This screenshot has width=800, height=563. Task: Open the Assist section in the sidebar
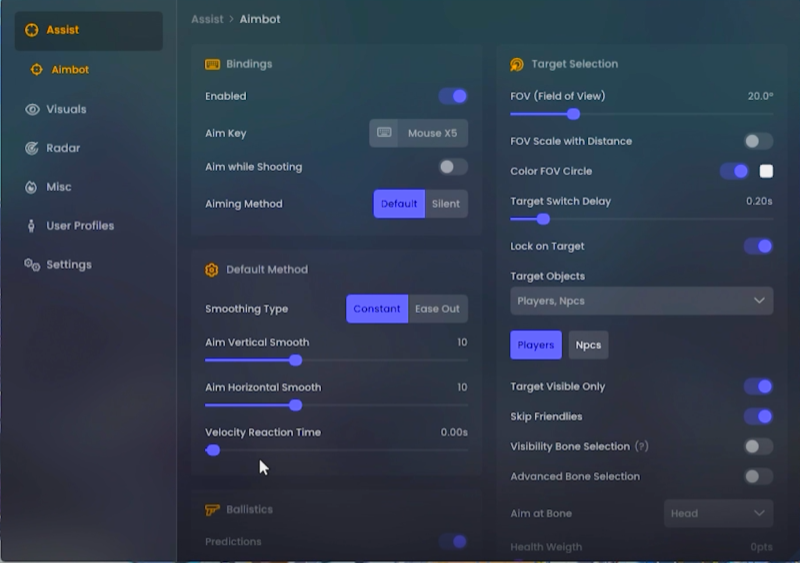[x=89, y=30]
